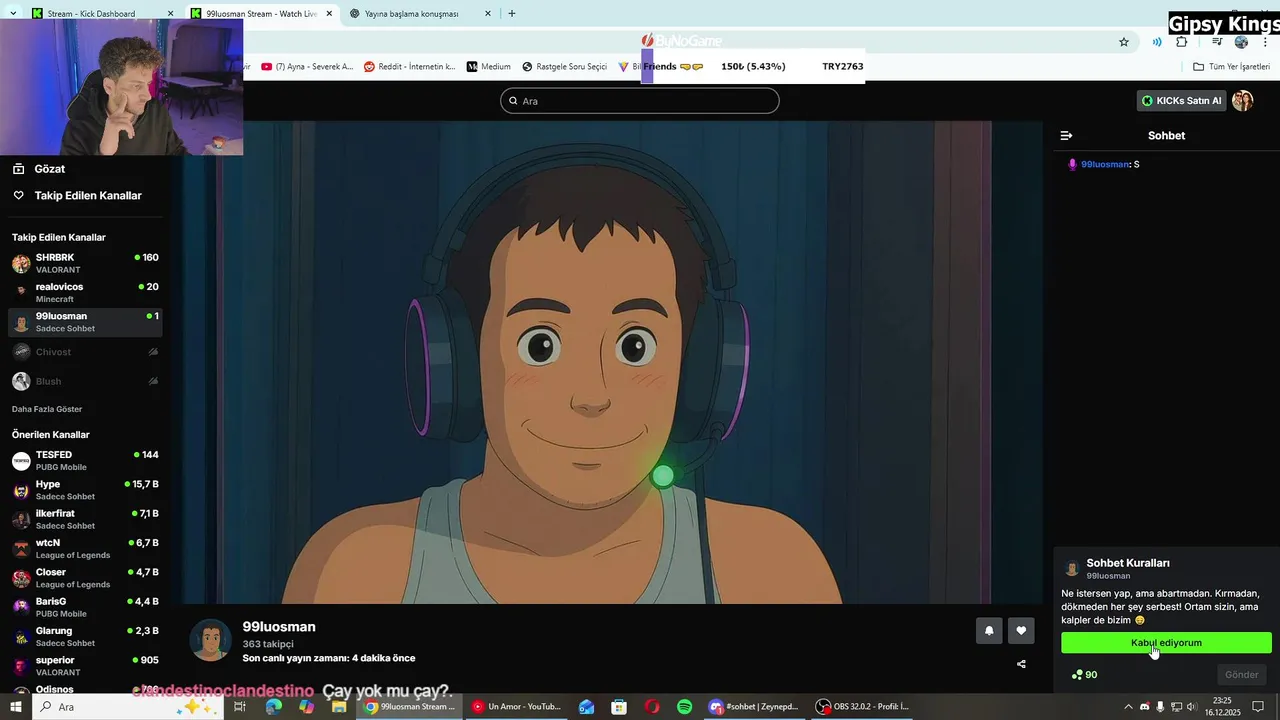Open Chrome extensions puzzle icon

[x=1182, y=42]
